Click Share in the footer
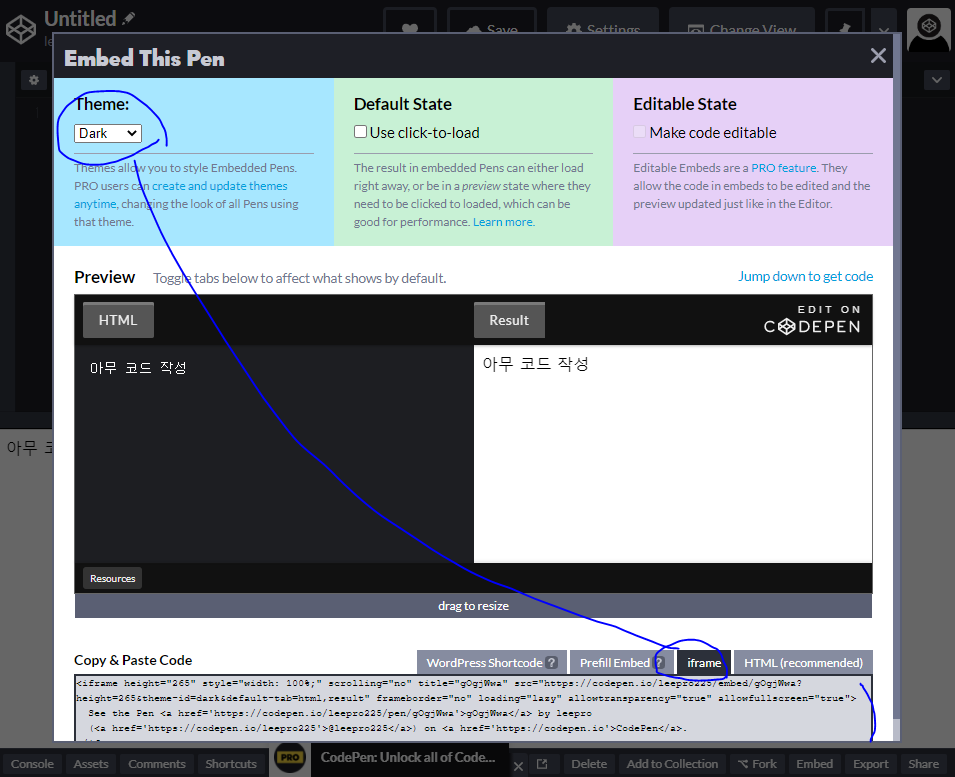The image size is (955, 777). [923, 764]
